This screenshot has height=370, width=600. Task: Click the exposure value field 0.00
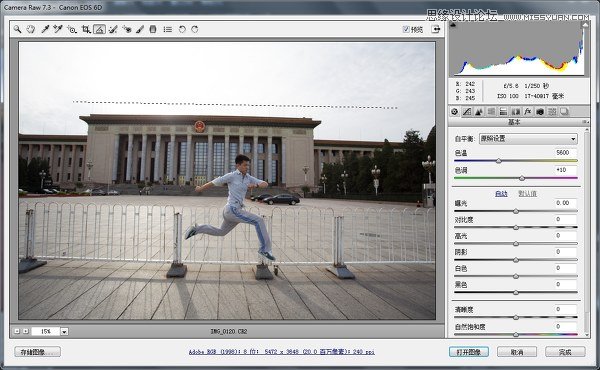566,203
